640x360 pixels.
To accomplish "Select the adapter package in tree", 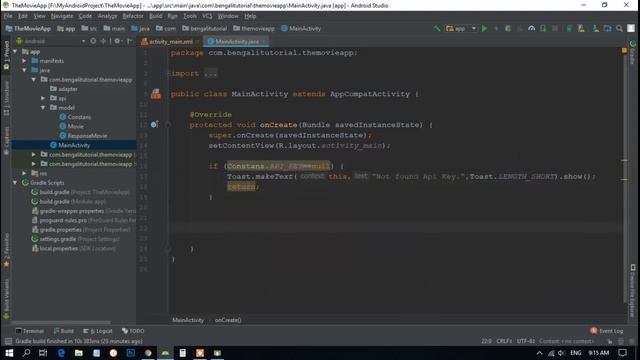I will point(64,89).
